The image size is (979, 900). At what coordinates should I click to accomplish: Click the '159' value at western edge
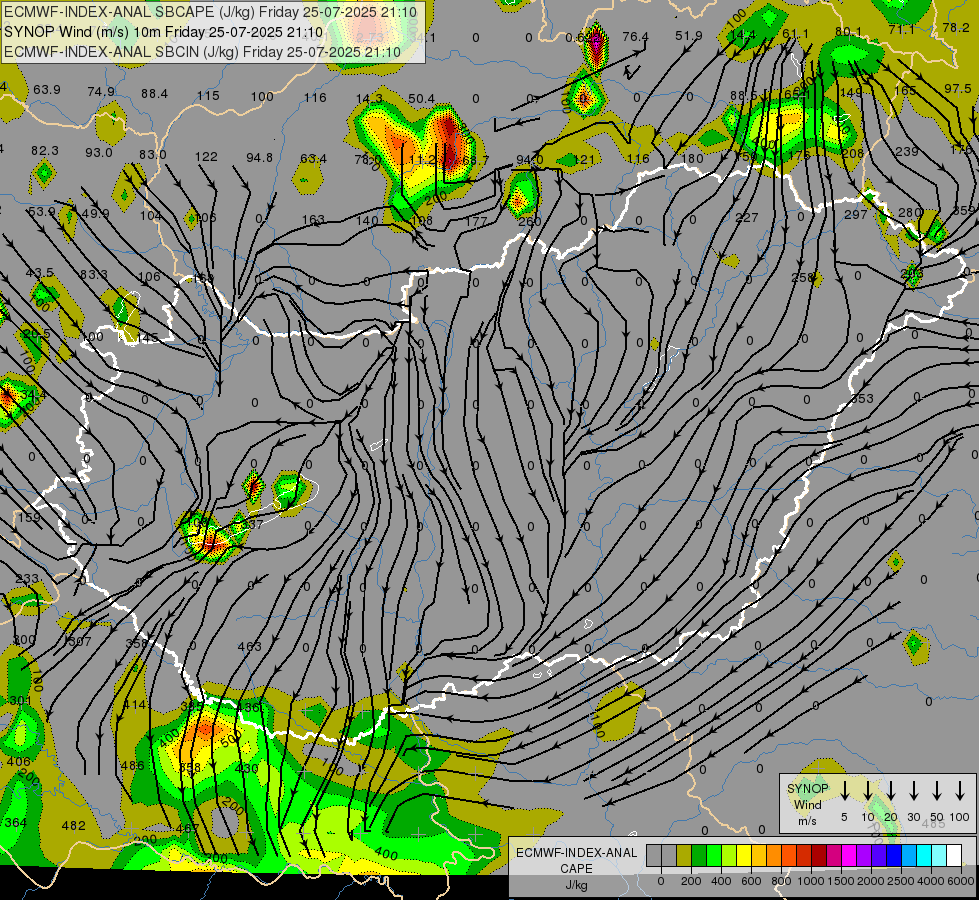[x=29, y=517]
